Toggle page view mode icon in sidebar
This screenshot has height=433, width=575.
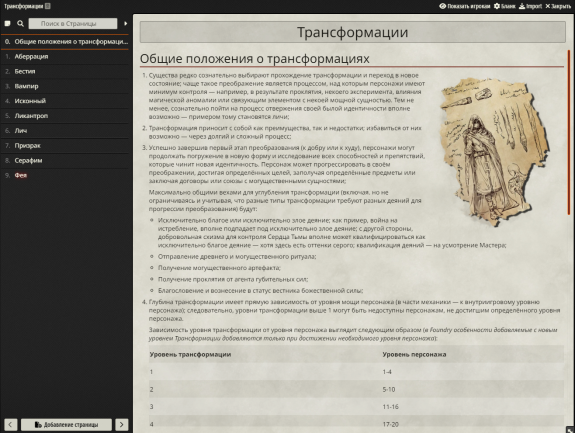tap(7, 23)
